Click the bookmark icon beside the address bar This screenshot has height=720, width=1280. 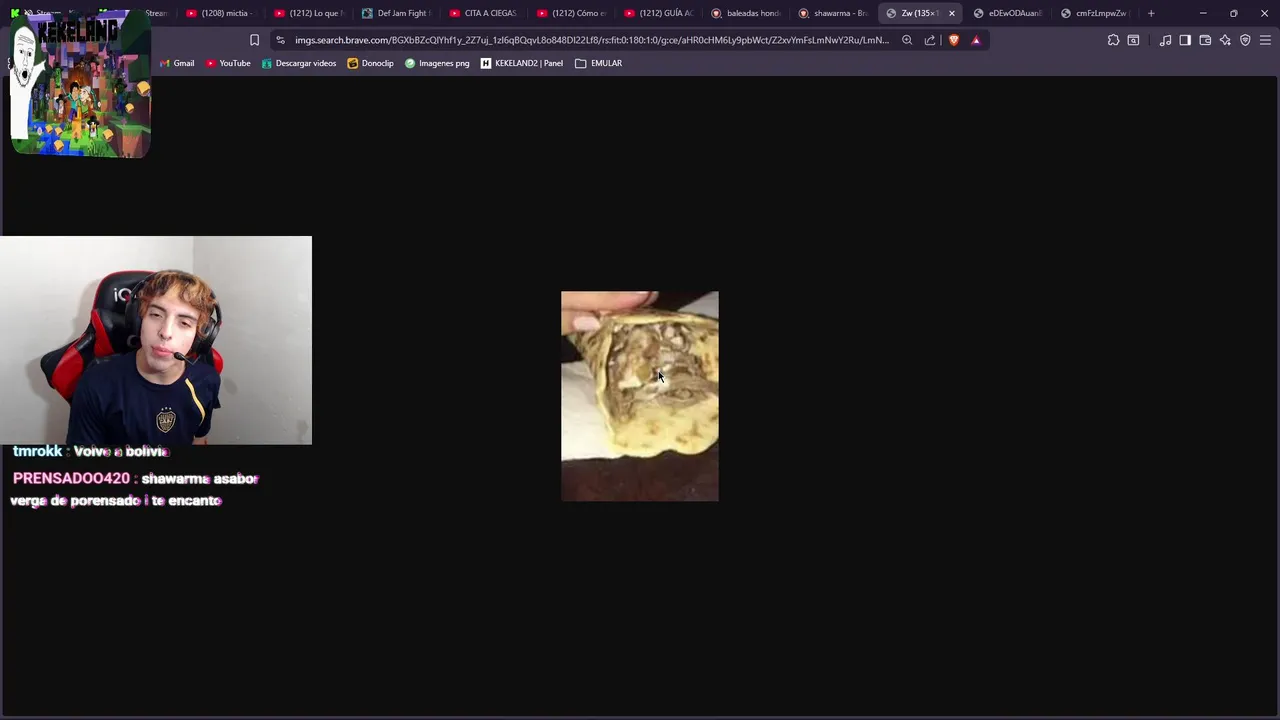coord(254,40)
